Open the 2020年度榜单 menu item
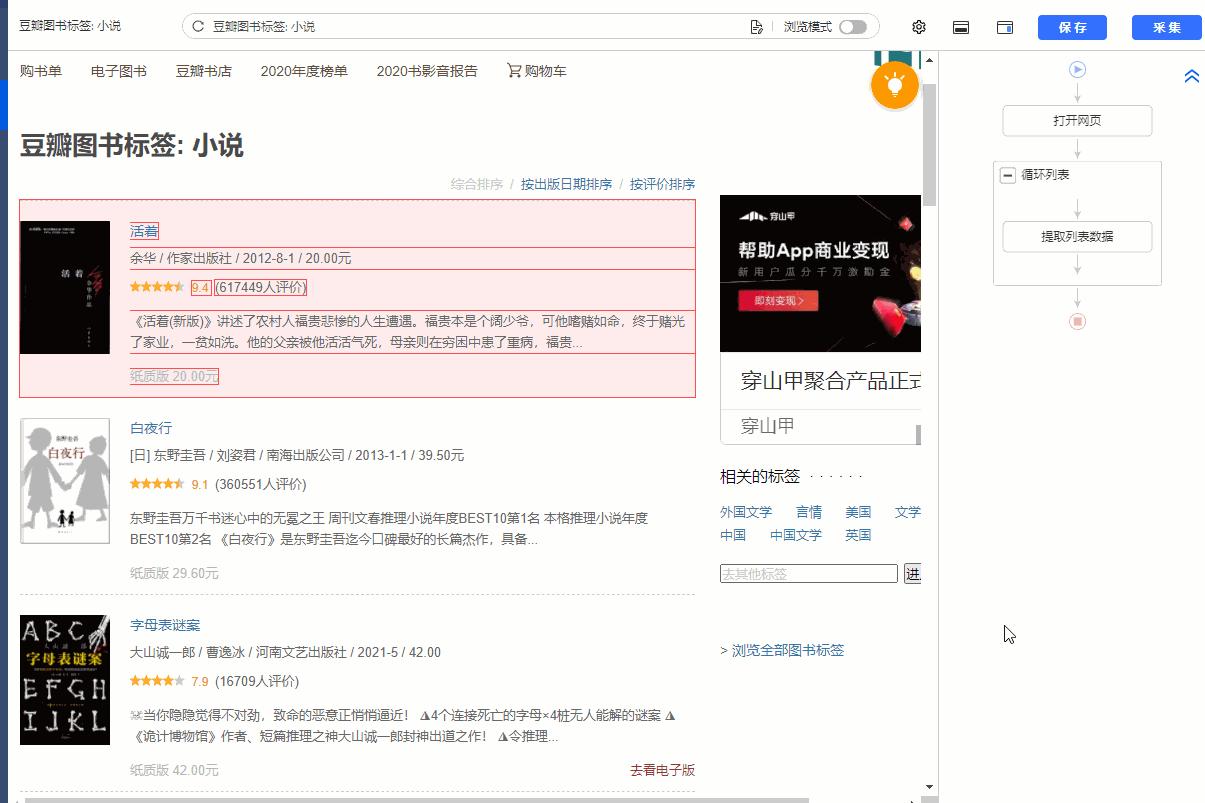The height and width of the screenshot is (803, 1205). (304, 71)
